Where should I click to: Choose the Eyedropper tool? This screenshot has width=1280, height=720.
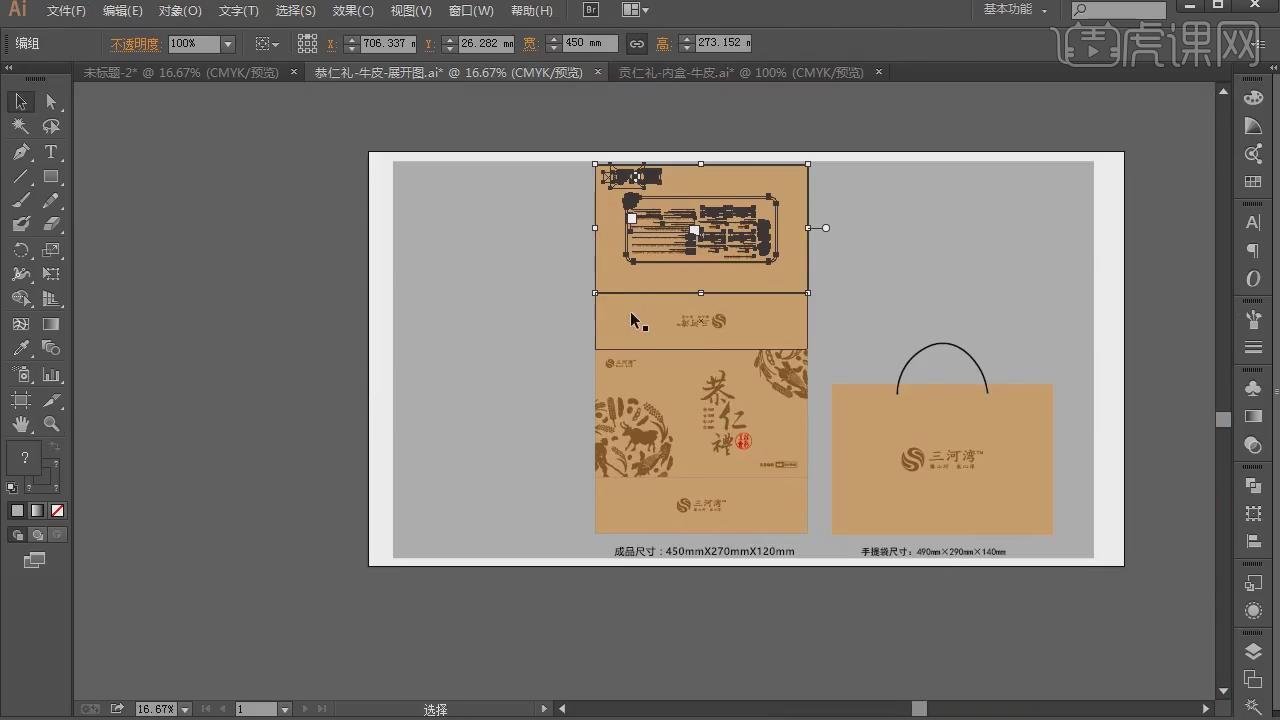click(20, 349)
